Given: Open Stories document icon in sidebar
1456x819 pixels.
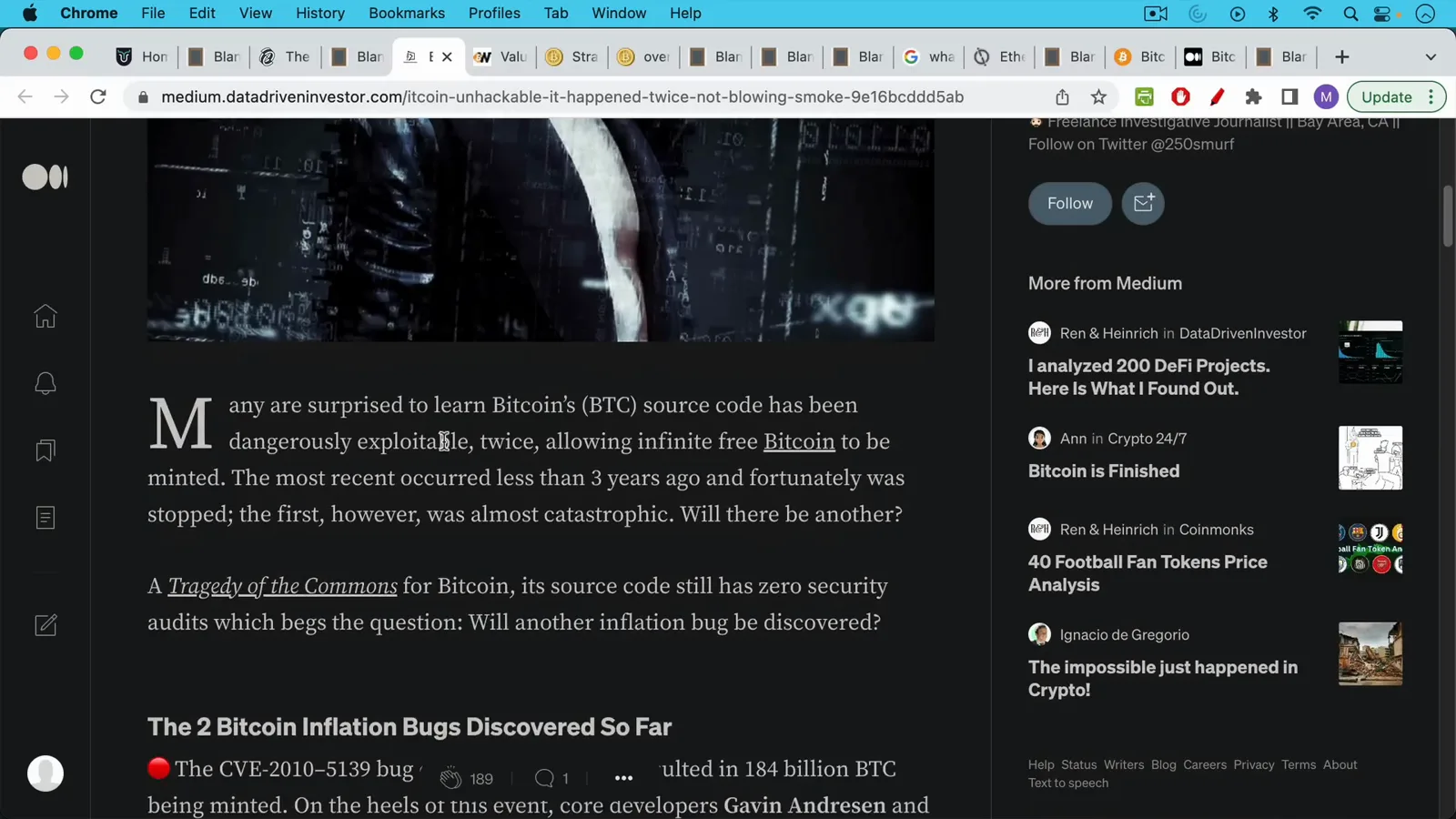Looking at the screenshot, I should click(45, 518).
